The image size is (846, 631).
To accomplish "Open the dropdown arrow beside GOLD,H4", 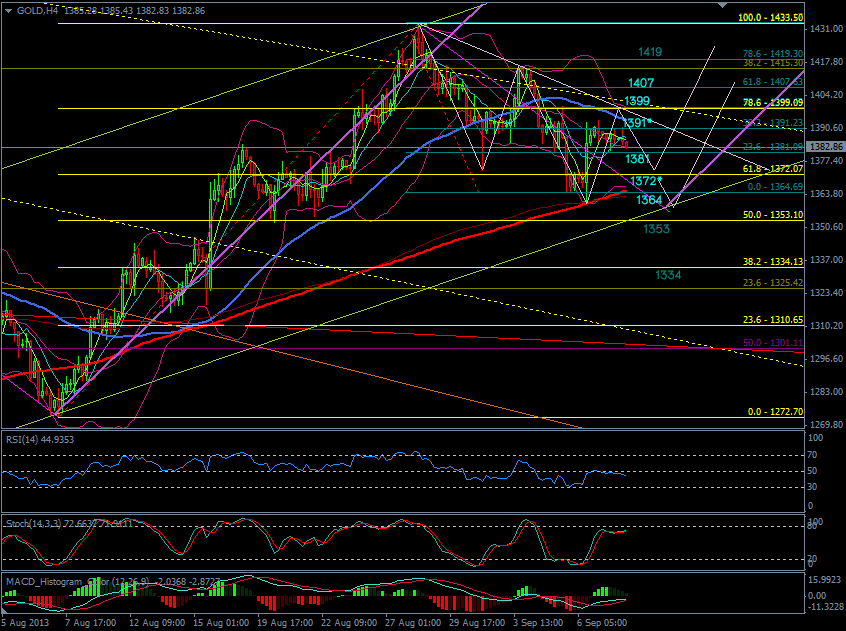I will [x=8, y=11].
